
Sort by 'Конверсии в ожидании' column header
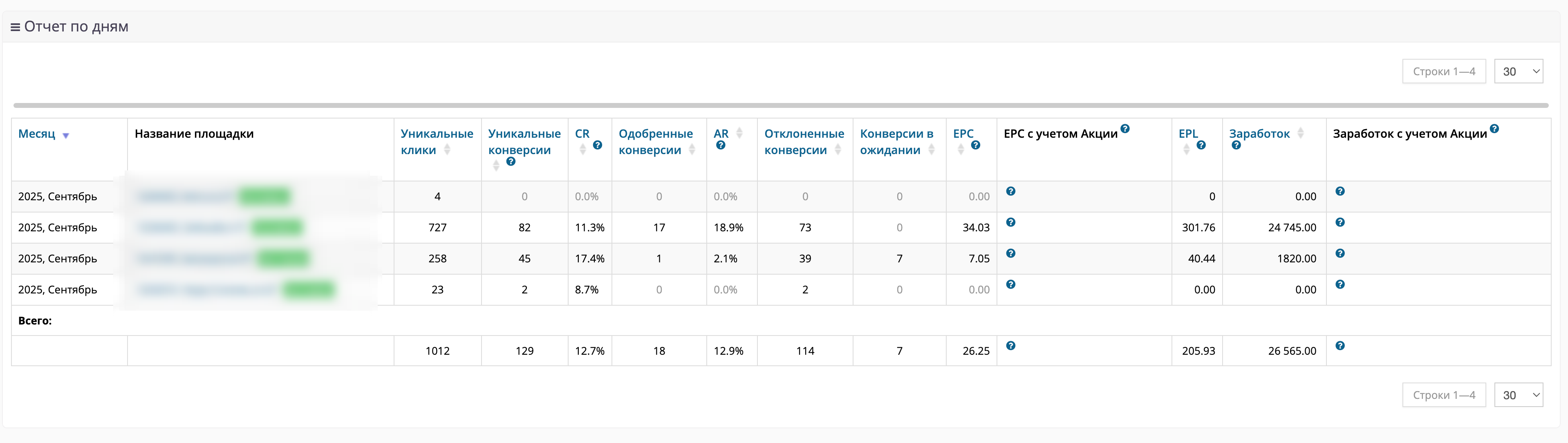(x=896, y=141)
